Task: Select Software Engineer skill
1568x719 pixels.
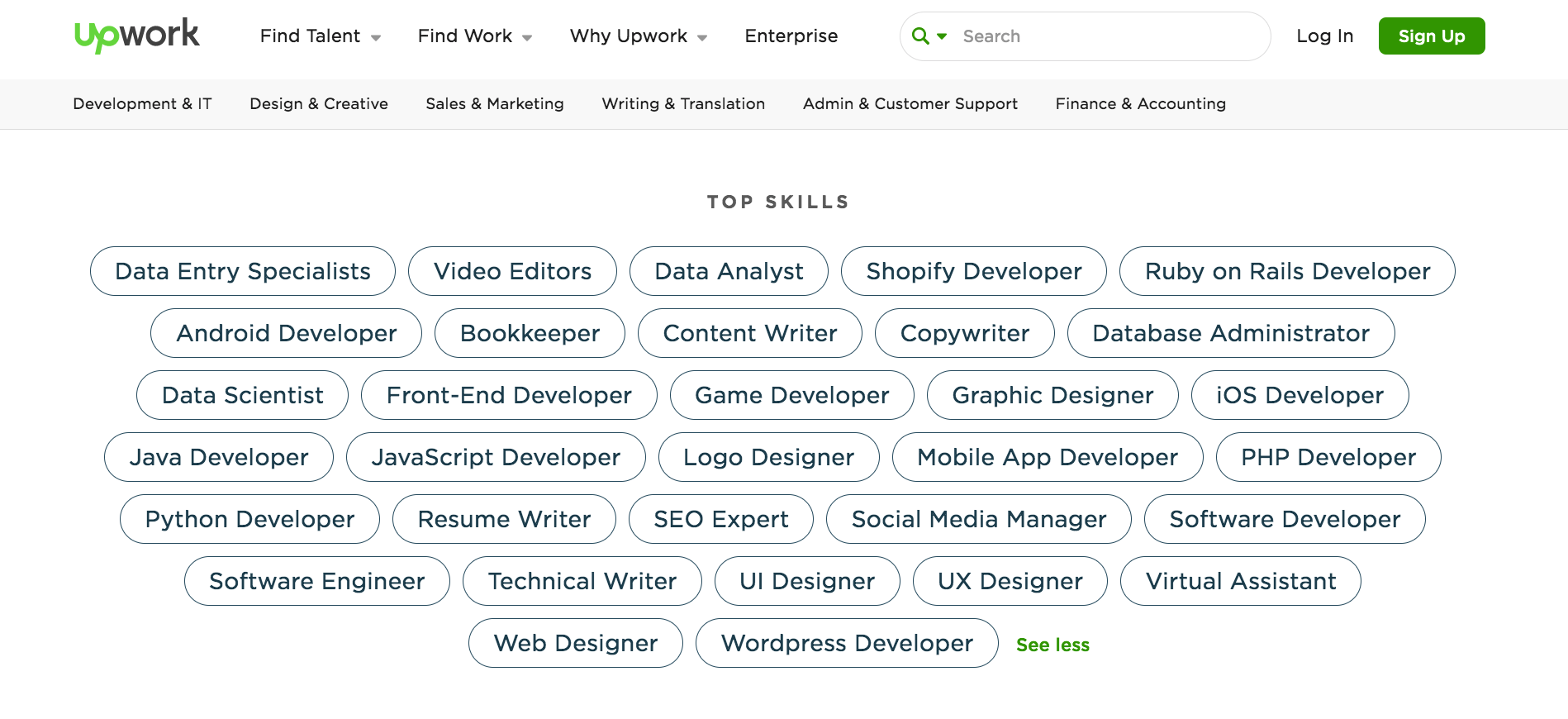Action: tap(317, 581)
